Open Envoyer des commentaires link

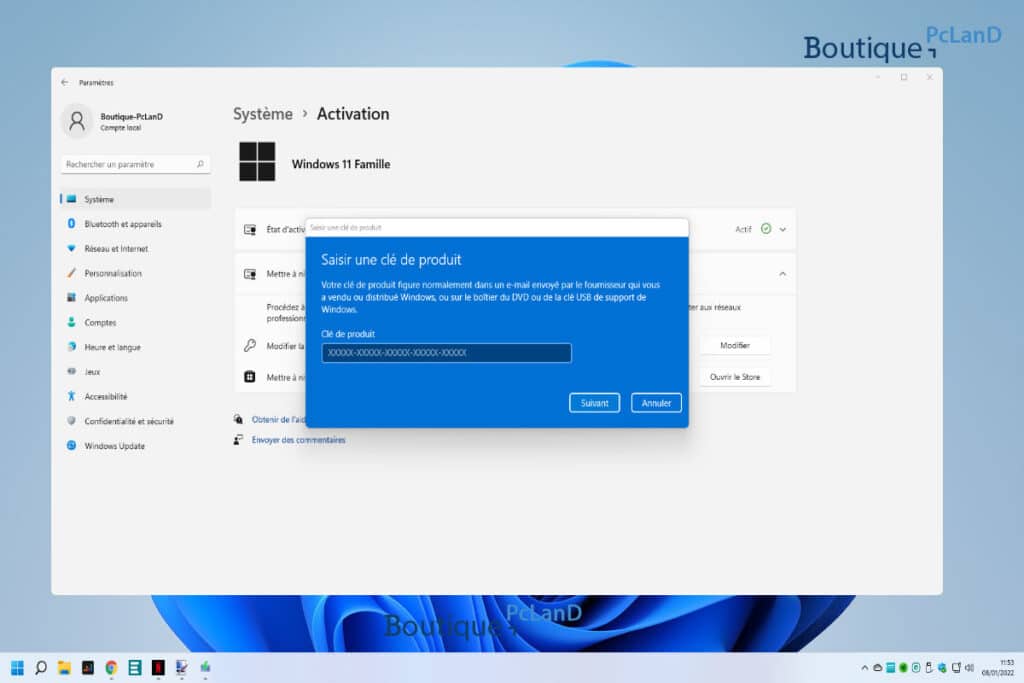click(x=298, y=440)
